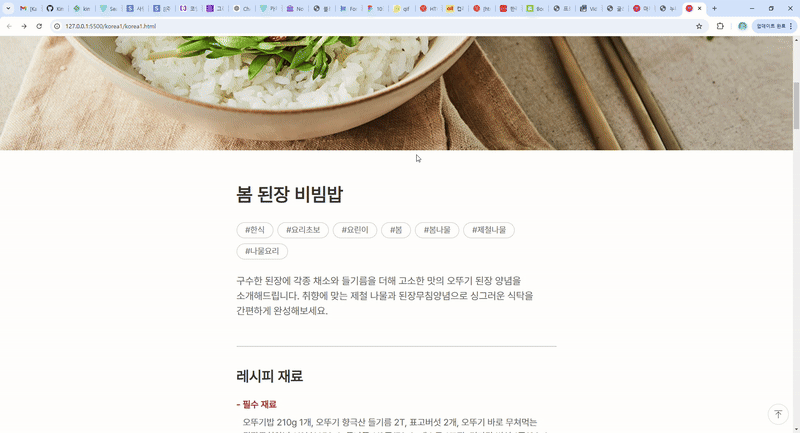Viewport: 800px width, 433px height.
Task: Click the browser forward arrow
Action: click(24, 26)
